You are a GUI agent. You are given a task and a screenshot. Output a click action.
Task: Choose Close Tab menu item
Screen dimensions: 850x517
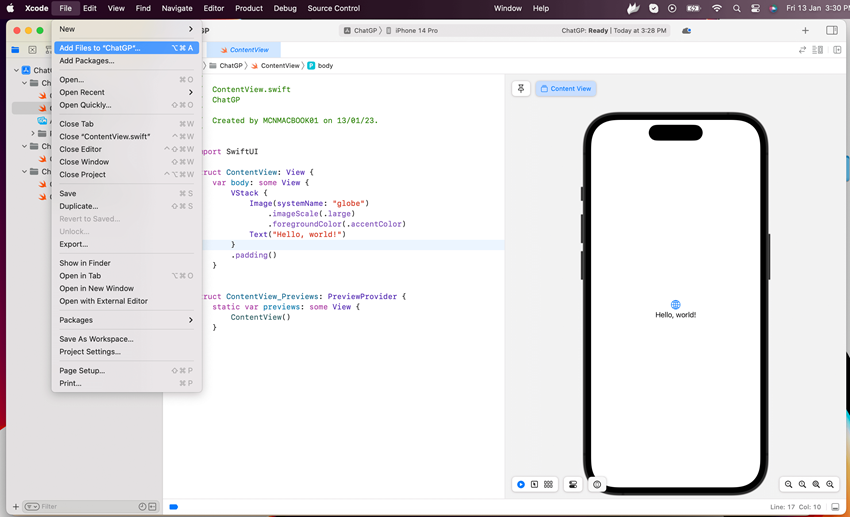click(x=126, y=124)
